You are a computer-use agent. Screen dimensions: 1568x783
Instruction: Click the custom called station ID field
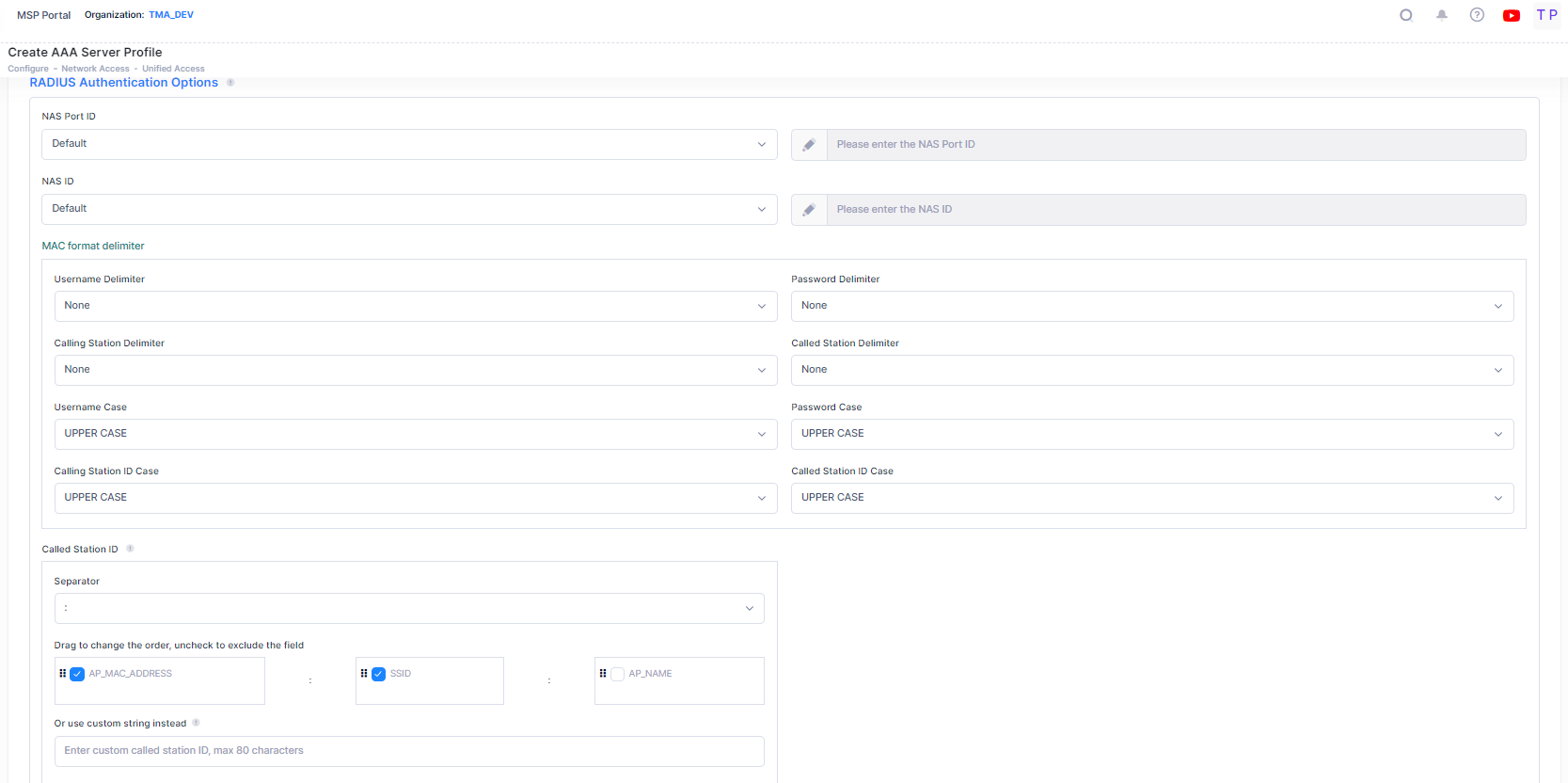click(x=409, y=751)
